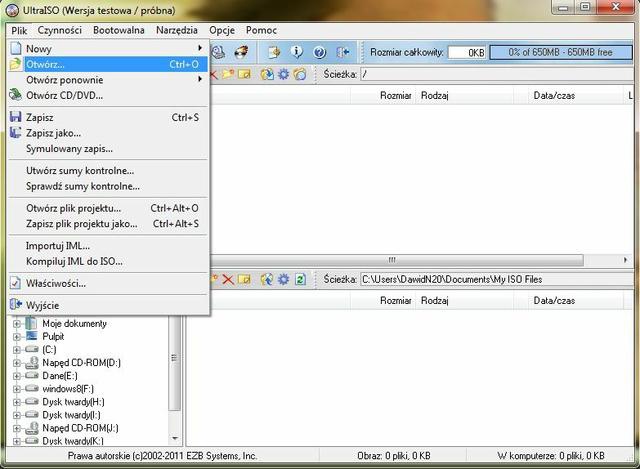Click the upper pane scroll right arrow
This screenshot has width=640, height=469.
pyautogui.click(x=625, y=260)
